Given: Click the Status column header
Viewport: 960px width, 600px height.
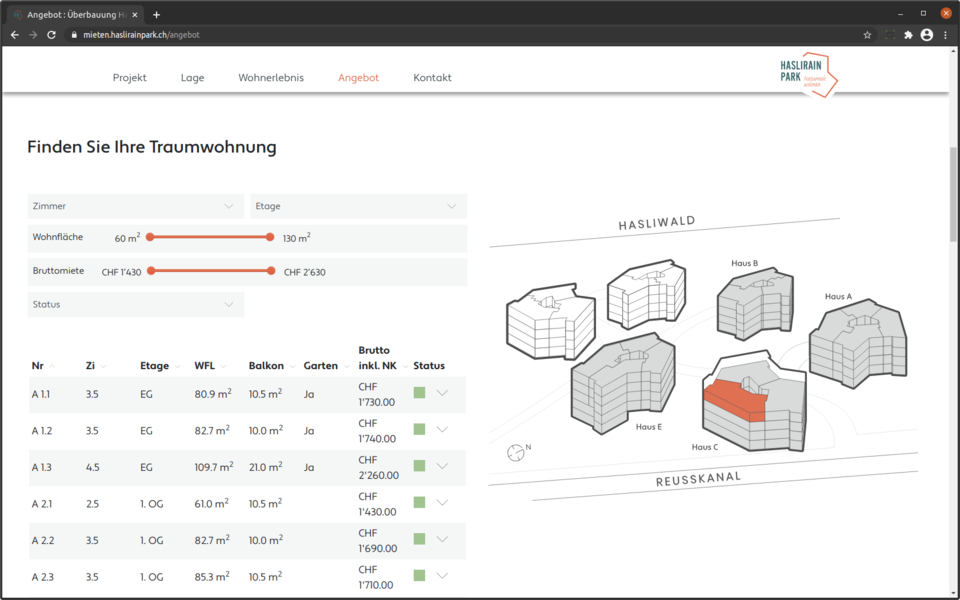Looking at the screenshot, I should (429, 366).
